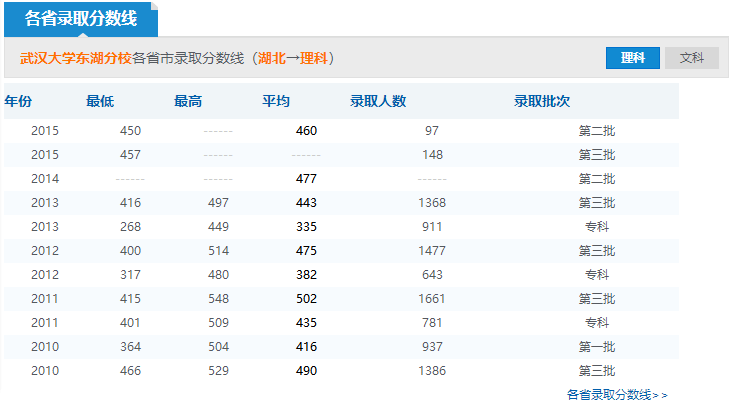The height and width of the screenshot is (409, 732).
Task: Click the 平均 column header
Action: pos(276,101)
